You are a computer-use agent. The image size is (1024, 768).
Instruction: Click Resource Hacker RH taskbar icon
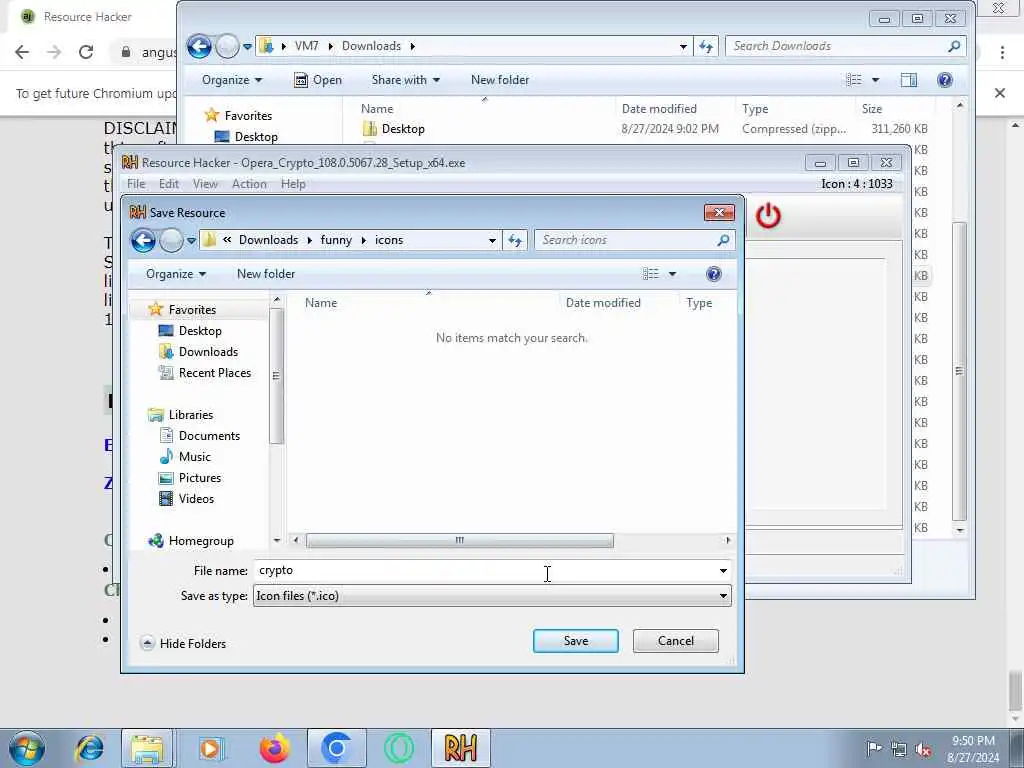460,748
